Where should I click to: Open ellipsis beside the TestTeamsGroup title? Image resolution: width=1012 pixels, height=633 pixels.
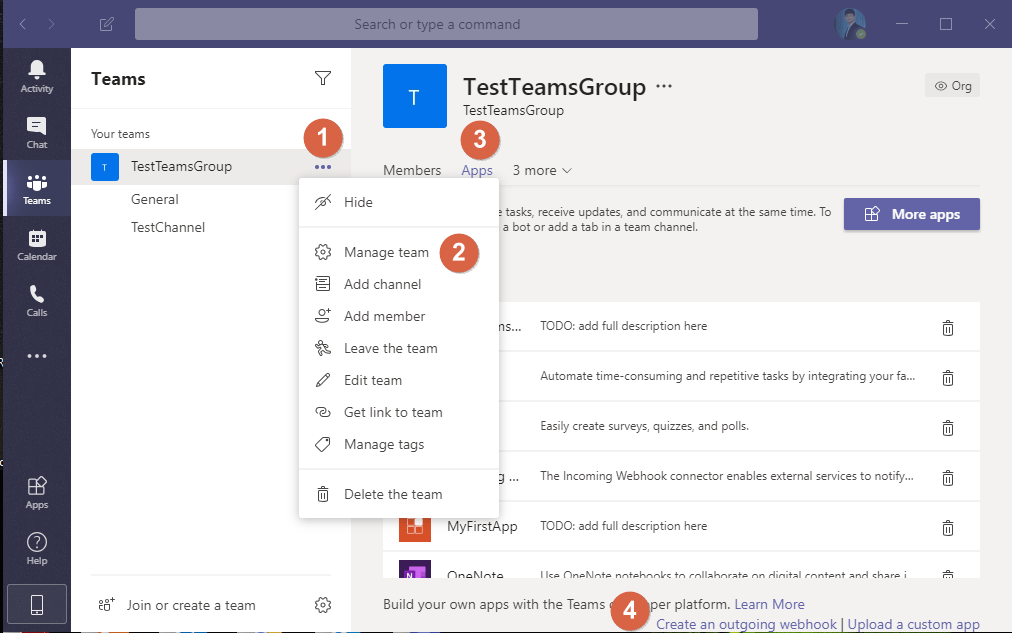(x=663, y=87)
